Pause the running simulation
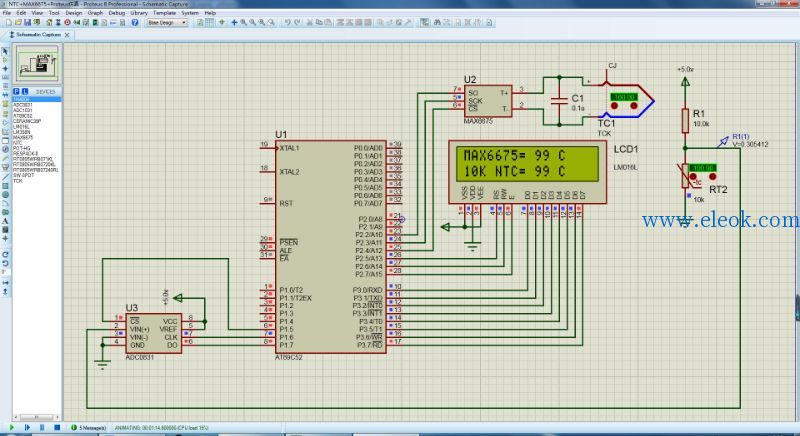The height and width of the screenshot is (436, 800). click(x=42, y=427)
